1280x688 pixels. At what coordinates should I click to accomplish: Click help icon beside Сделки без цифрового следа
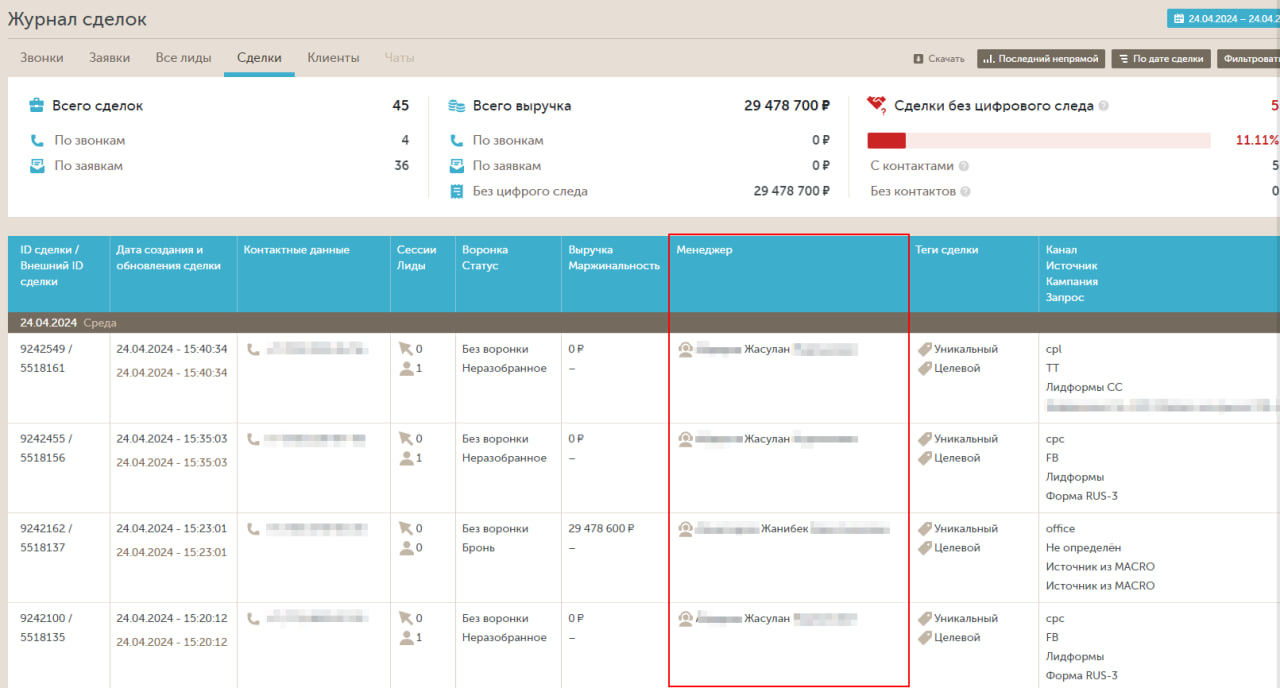1104,106
